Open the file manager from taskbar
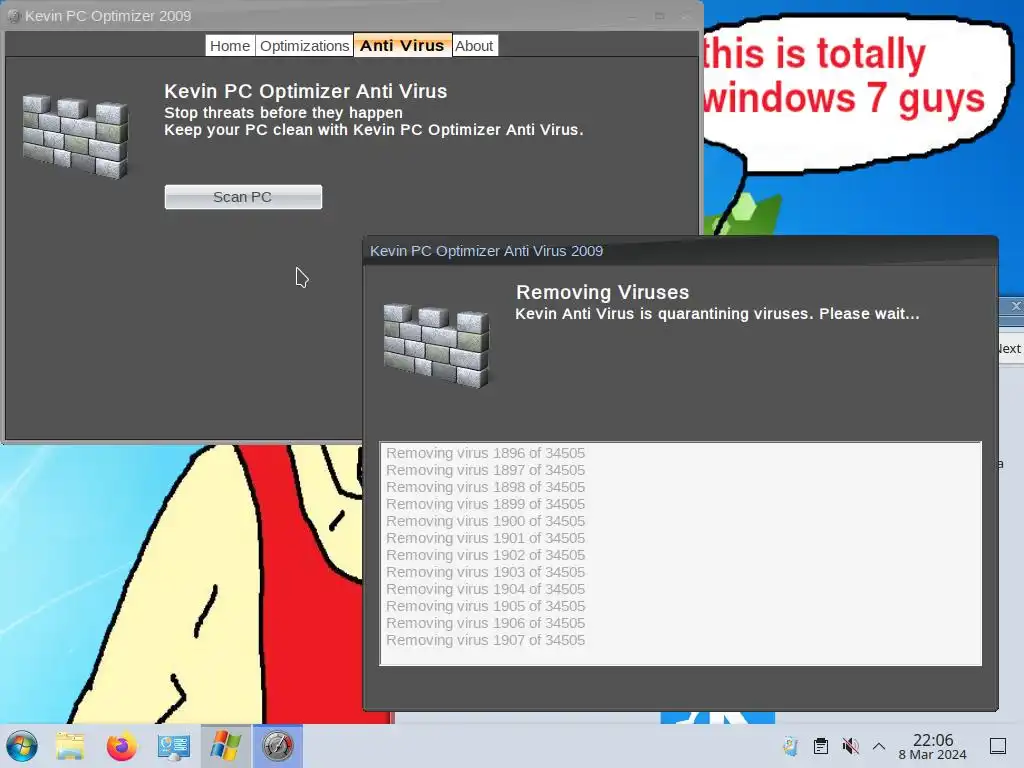Viewport: 1024px width, 768px height. click(x=70, y=746)
